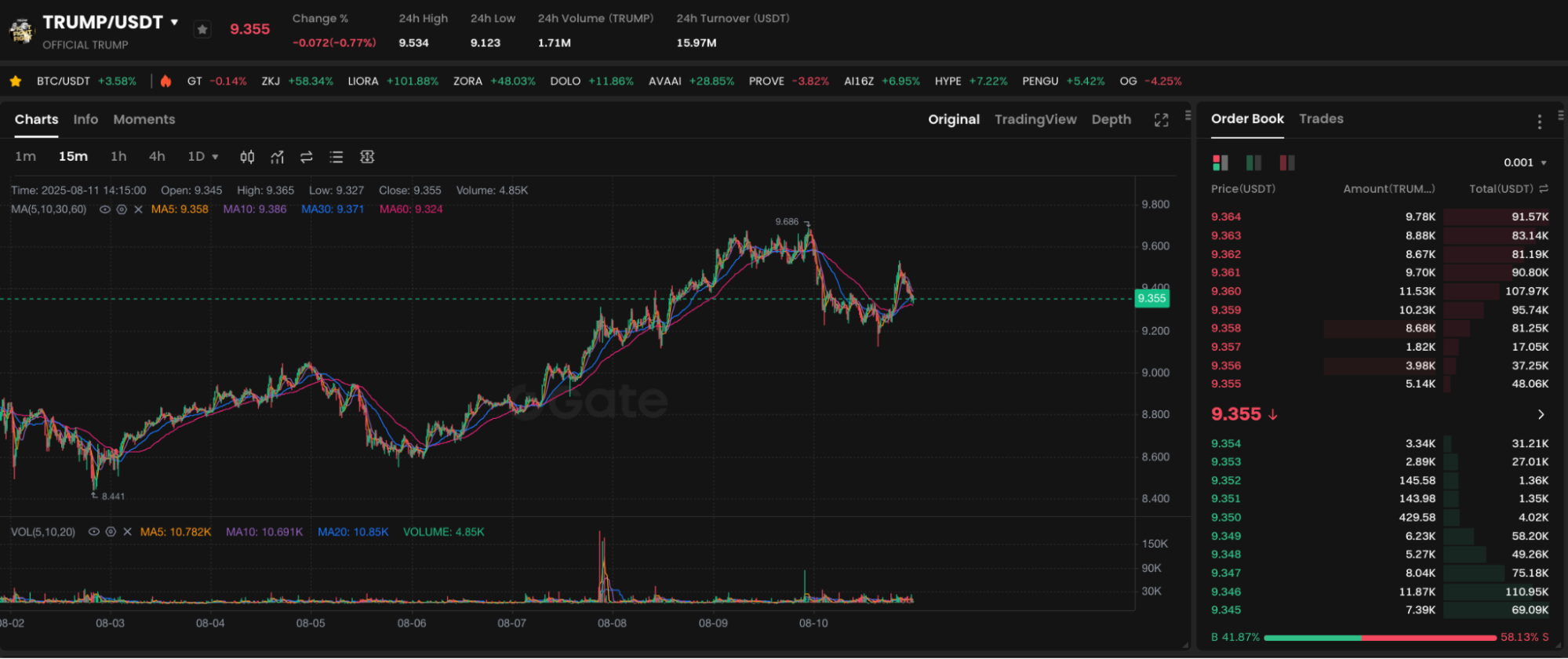1568x659 pixels.
Task: Remove the MA indicator with X
Action: coord(138,209)
